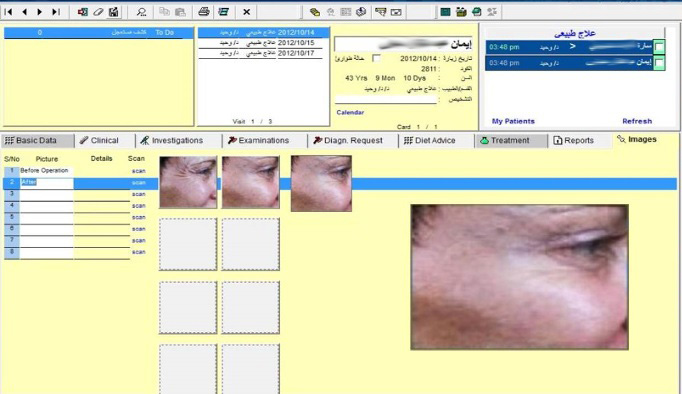Click the Refresh link
This screenshot has width=682, height=394.
(637, 121)
